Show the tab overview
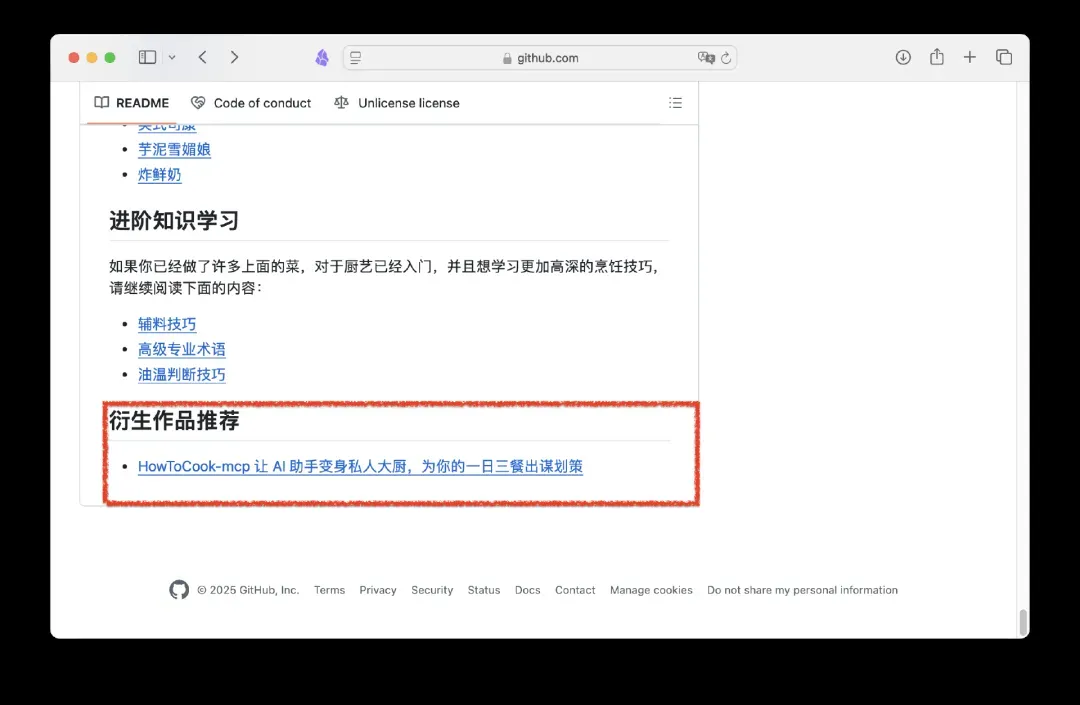The width and height of the screenshot is (1080, 705). coord(1004,57)
